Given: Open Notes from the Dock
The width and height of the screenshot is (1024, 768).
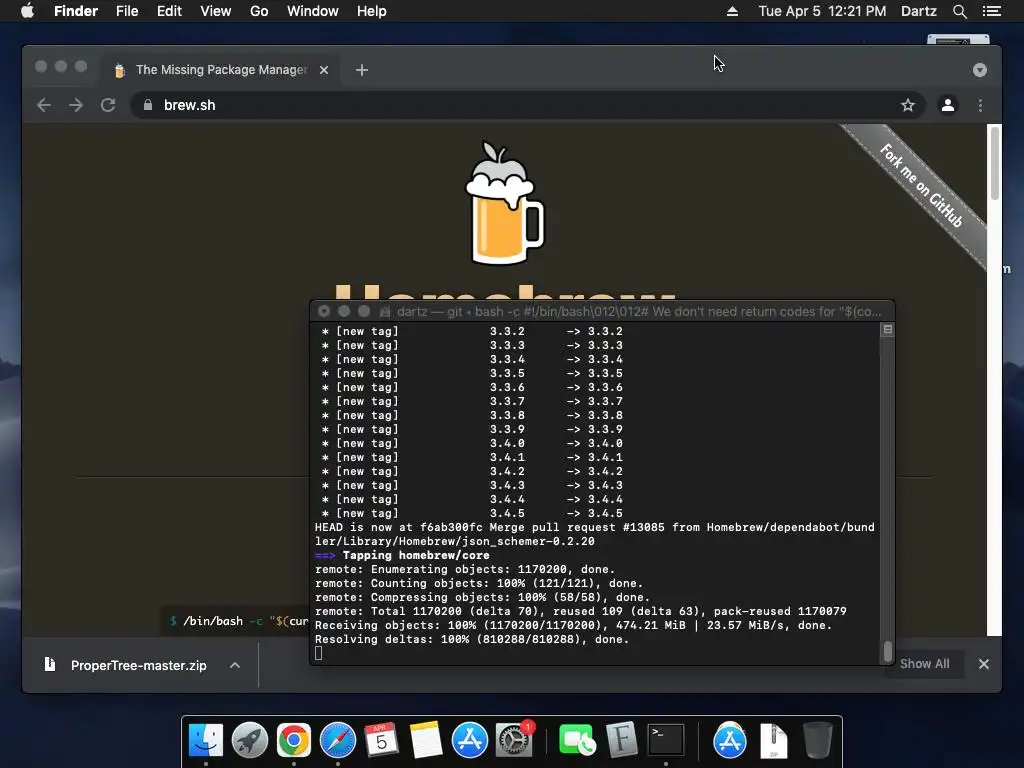Looking at the screenshot, I should pos(426,740).
